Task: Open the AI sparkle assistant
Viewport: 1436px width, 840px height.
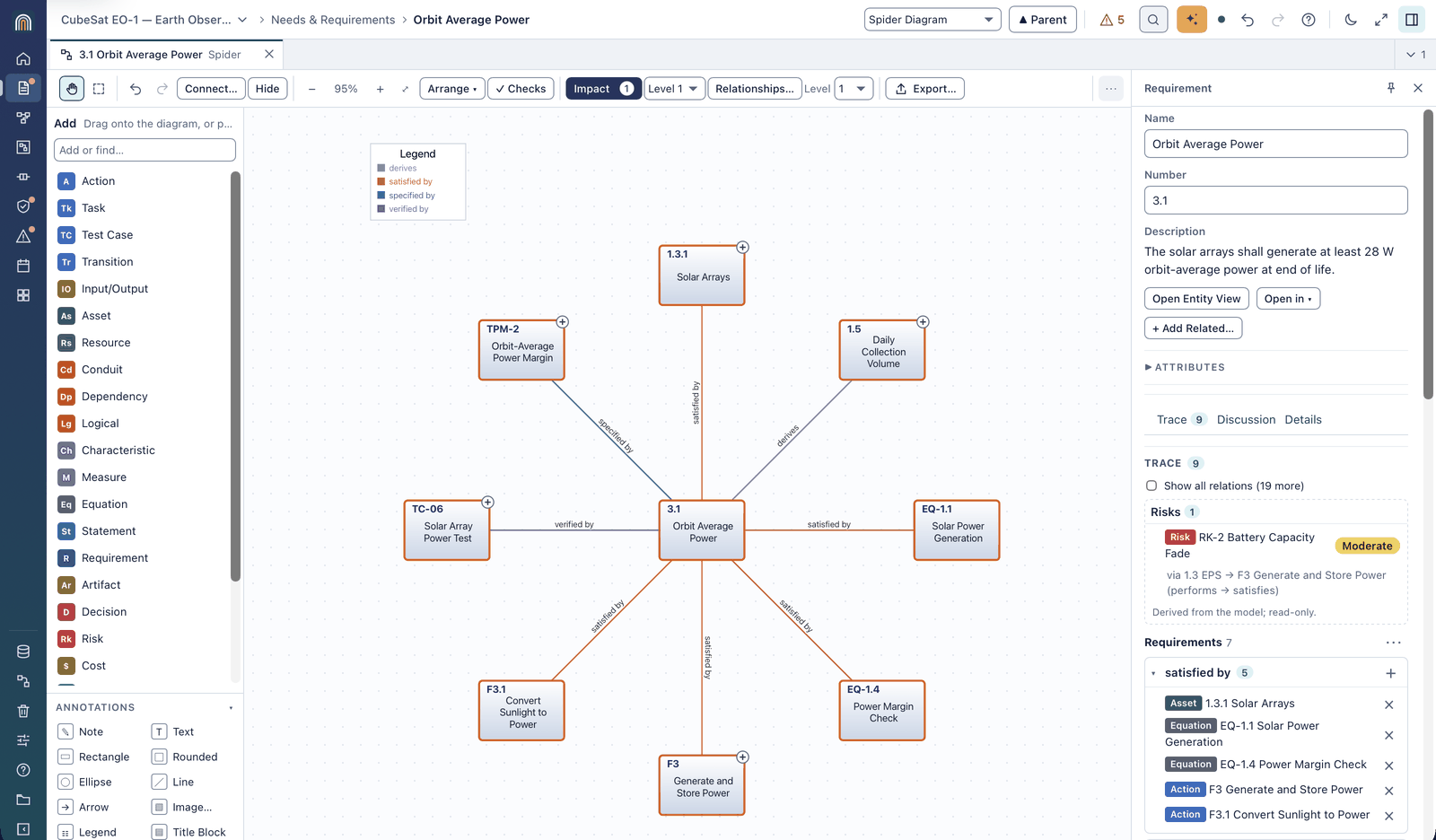Action: click(1192, 20)
